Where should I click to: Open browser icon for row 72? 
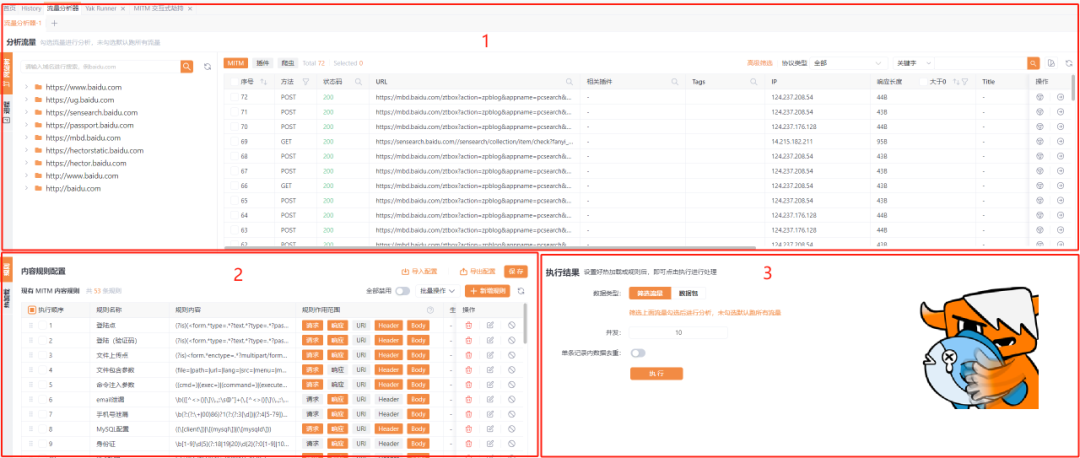click(1040, 97)
